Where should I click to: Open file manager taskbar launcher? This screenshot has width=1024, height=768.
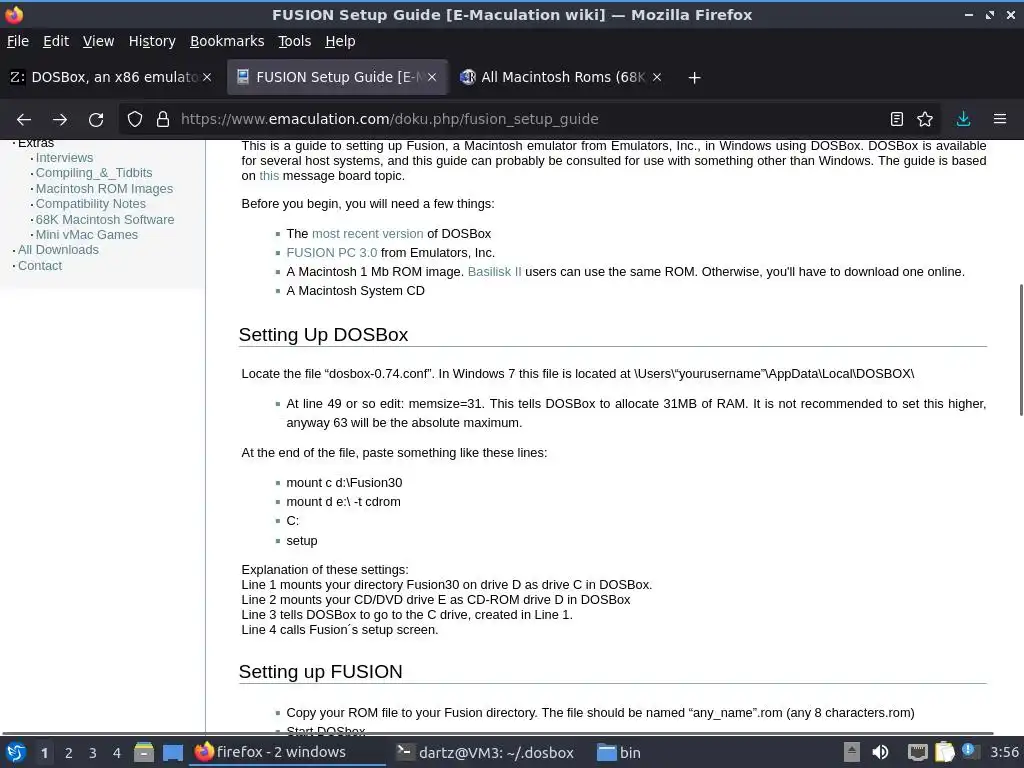pos(144,752)
